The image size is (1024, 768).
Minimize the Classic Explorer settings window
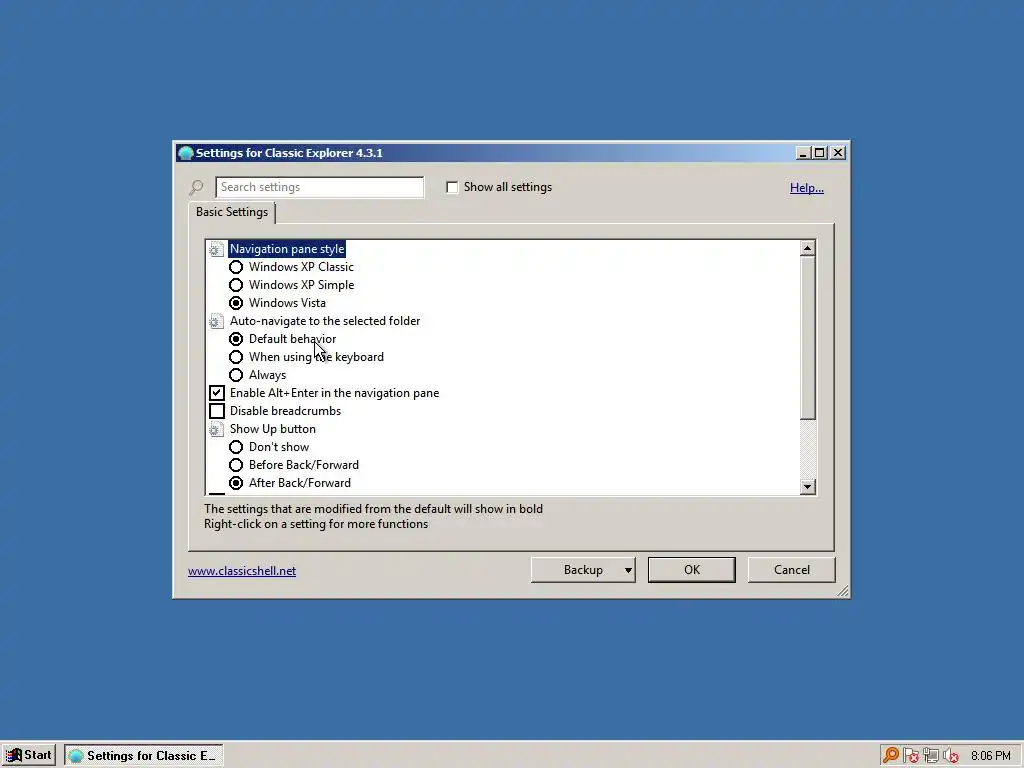coord(803,153)
